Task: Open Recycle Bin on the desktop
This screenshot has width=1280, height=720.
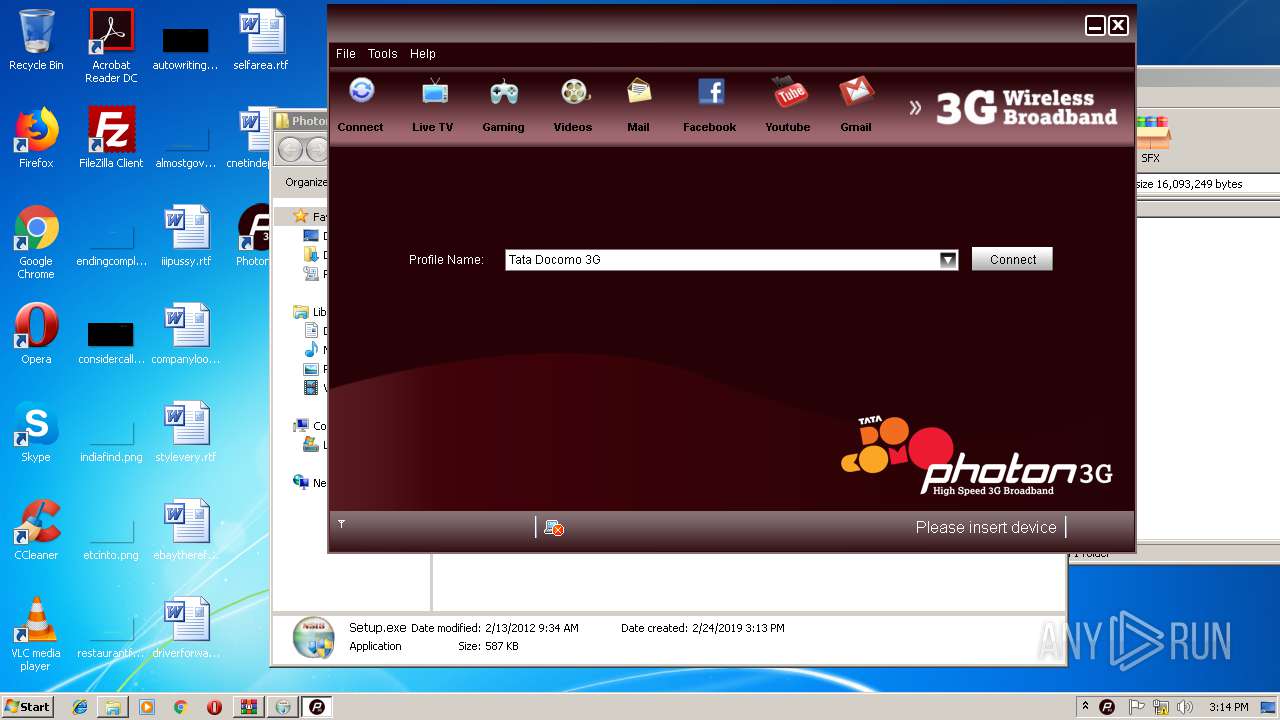Action: coord(36,40)
